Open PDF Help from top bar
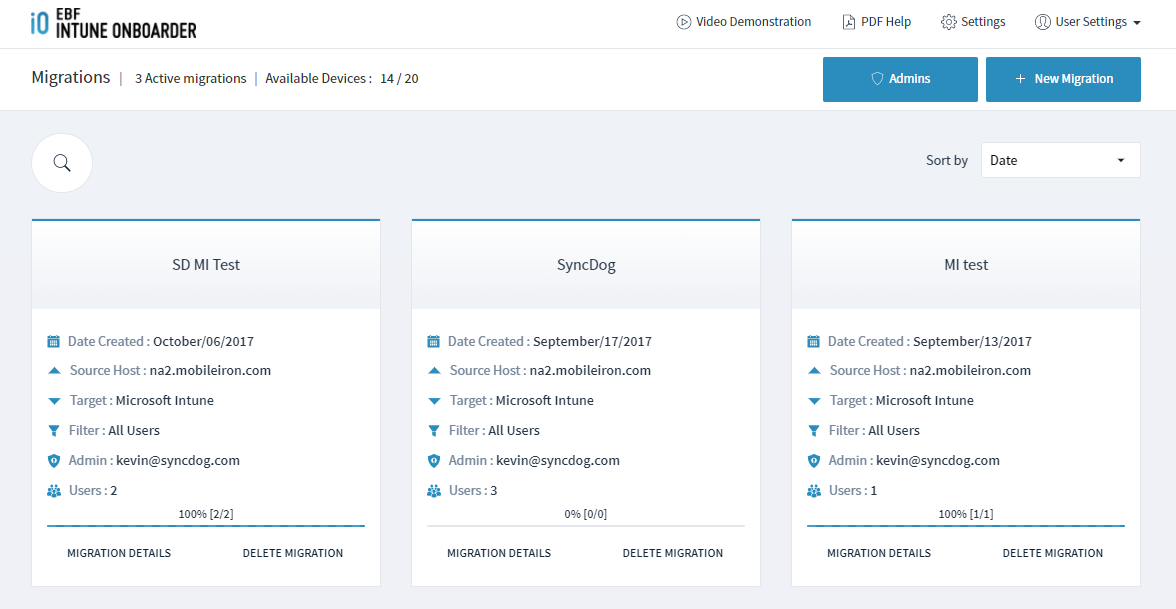1176x609 pixels. 877,22
